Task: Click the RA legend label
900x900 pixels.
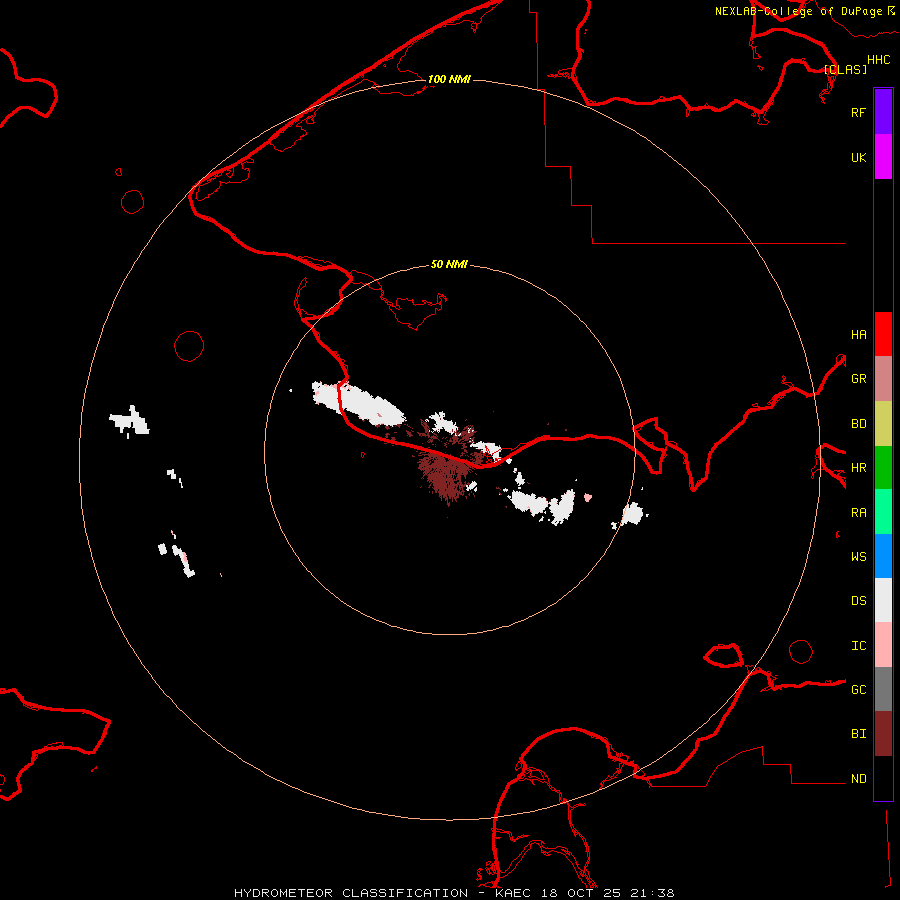Action: tap(858, 513)
